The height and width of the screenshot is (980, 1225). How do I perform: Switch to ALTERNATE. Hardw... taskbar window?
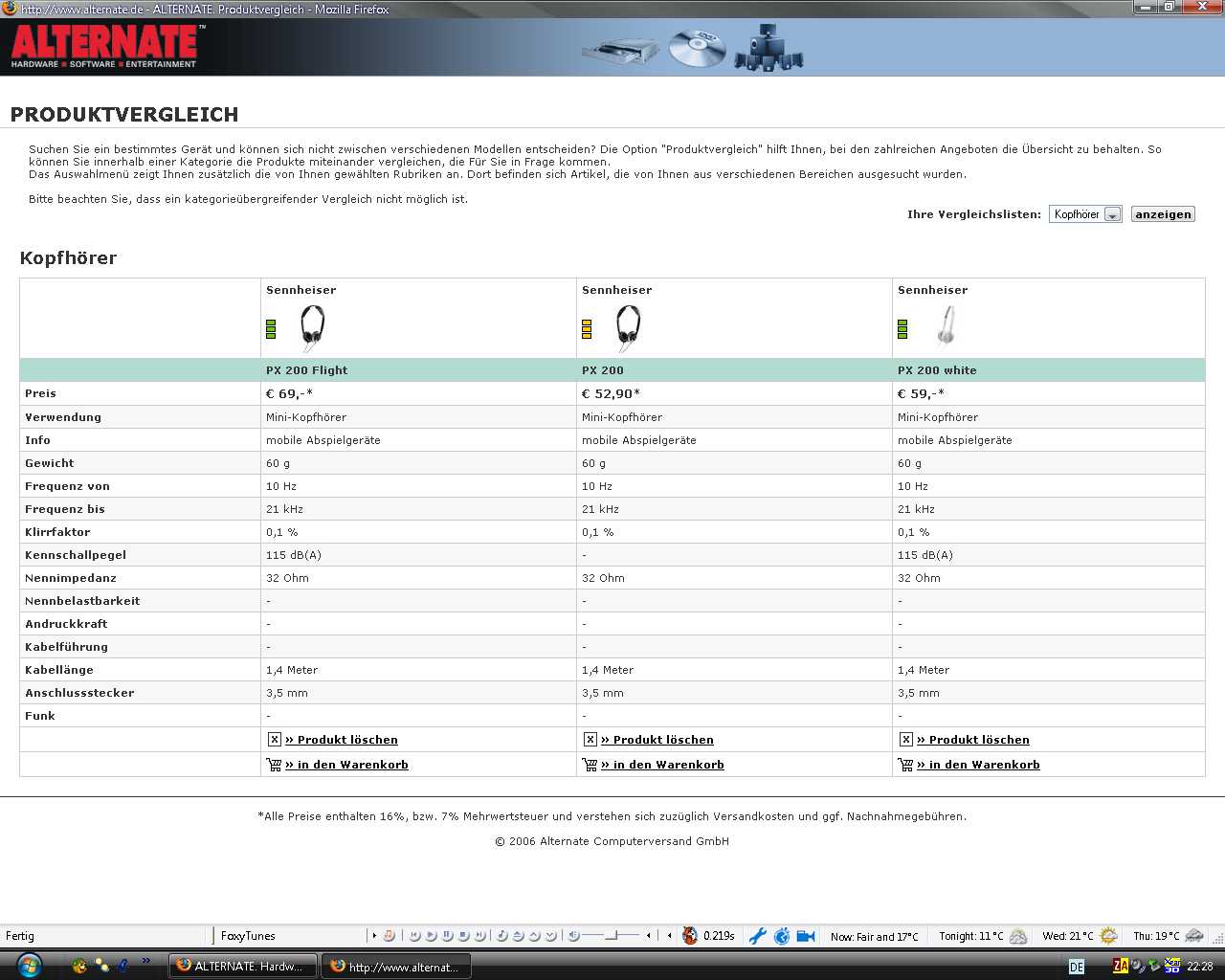click(x=241, y=966)
